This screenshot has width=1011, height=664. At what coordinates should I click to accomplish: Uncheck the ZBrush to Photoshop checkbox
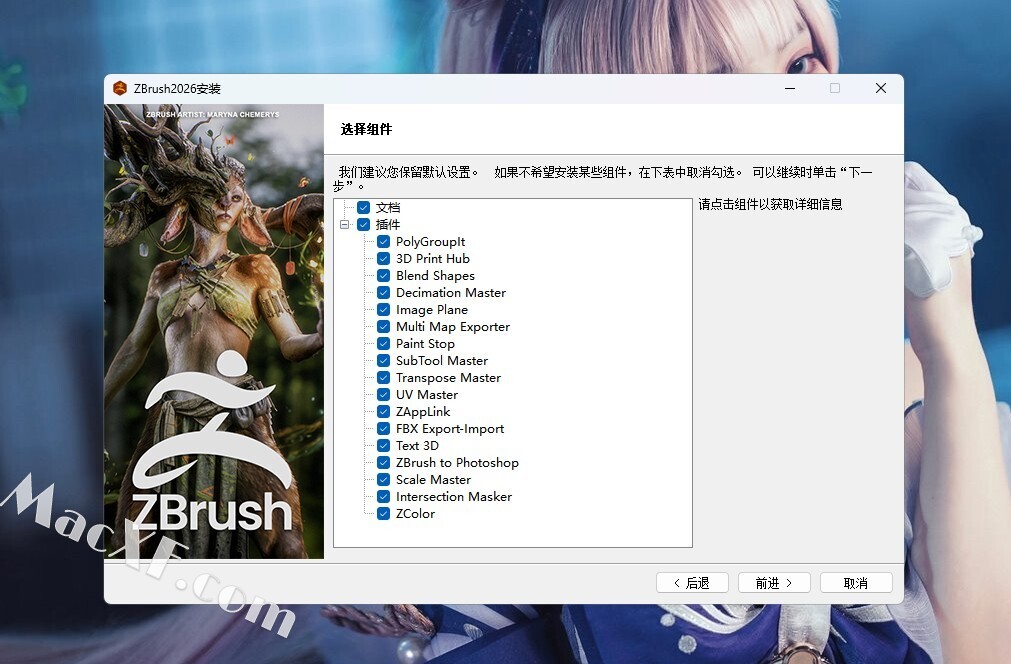point(384,462)
